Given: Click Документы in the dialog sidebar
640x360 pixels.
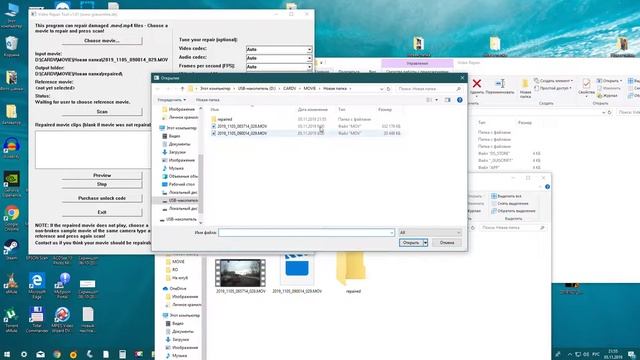Looking at the screenshot, I should (179, 144).
